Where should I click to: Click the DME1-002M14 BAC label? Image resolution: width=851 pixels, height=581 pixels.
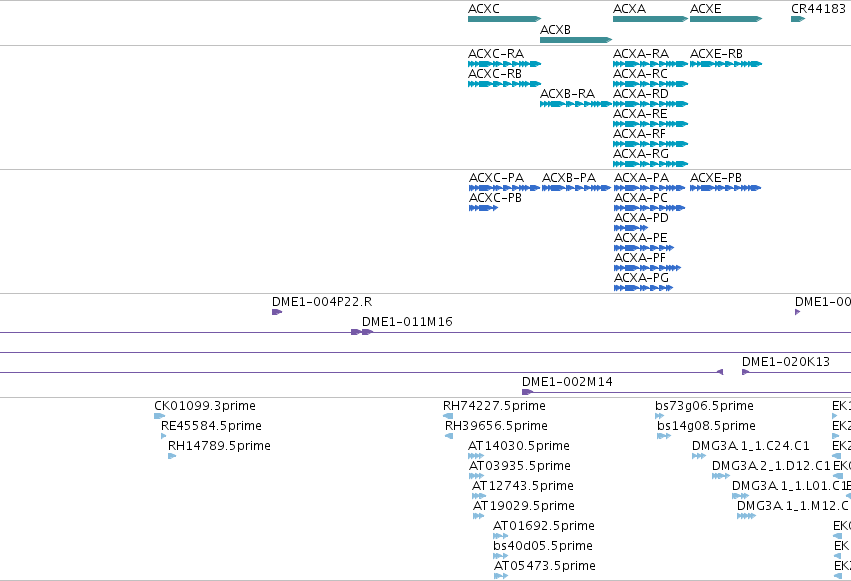click(x=567, y=382)
